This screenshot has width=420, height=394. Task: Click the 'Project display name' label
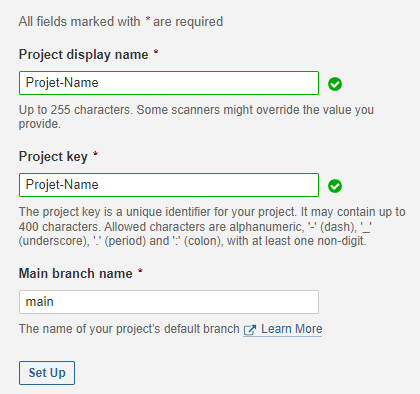83,55
